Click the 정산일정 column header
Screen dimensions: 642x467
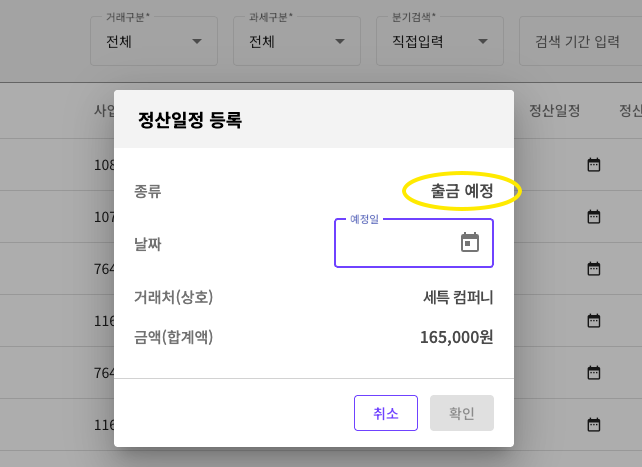554,110
